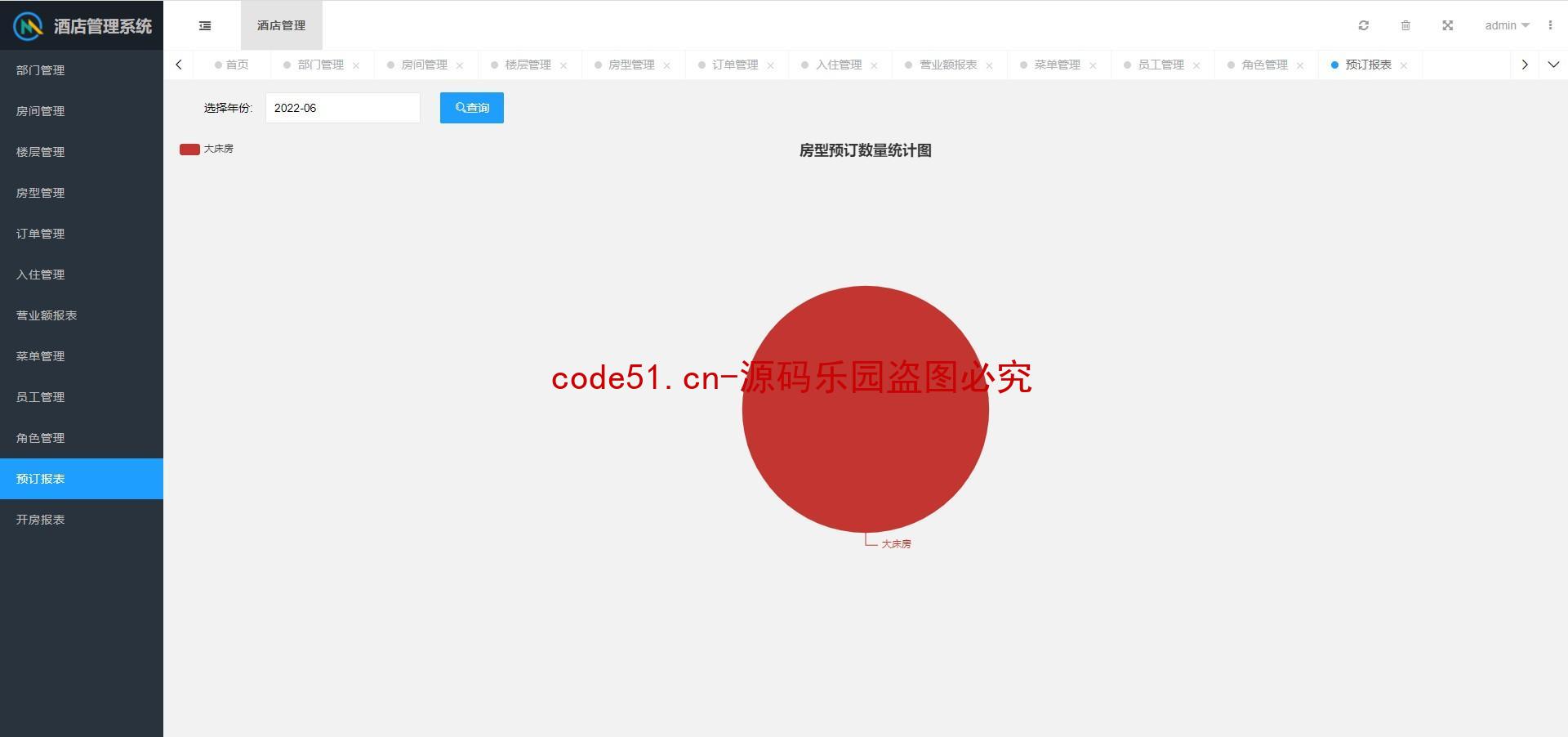Switch to the 订单管理 tab
Viewport: 1568px width, 737px height.
[x=735, y=65]
